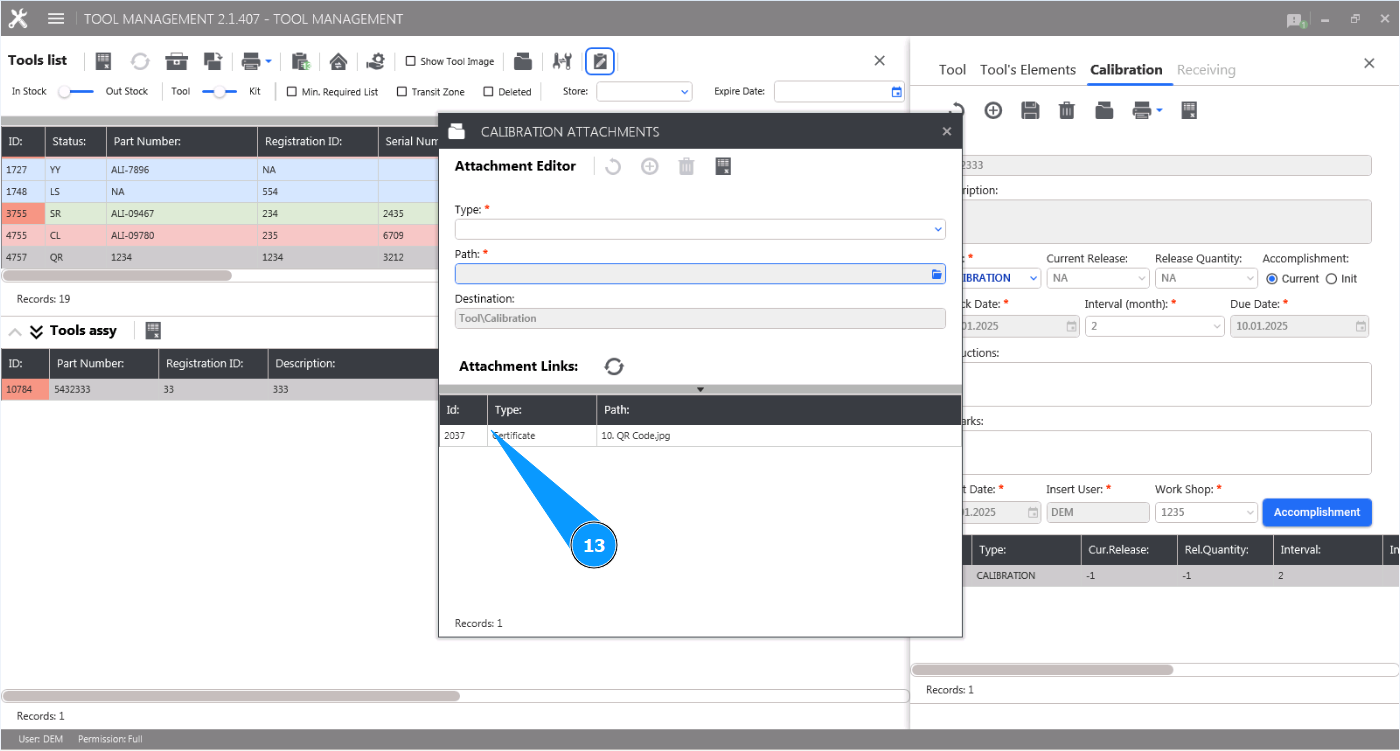Open the wrench tools settings icon
The width and height of the screenshot is (1400, 751).
561,61
